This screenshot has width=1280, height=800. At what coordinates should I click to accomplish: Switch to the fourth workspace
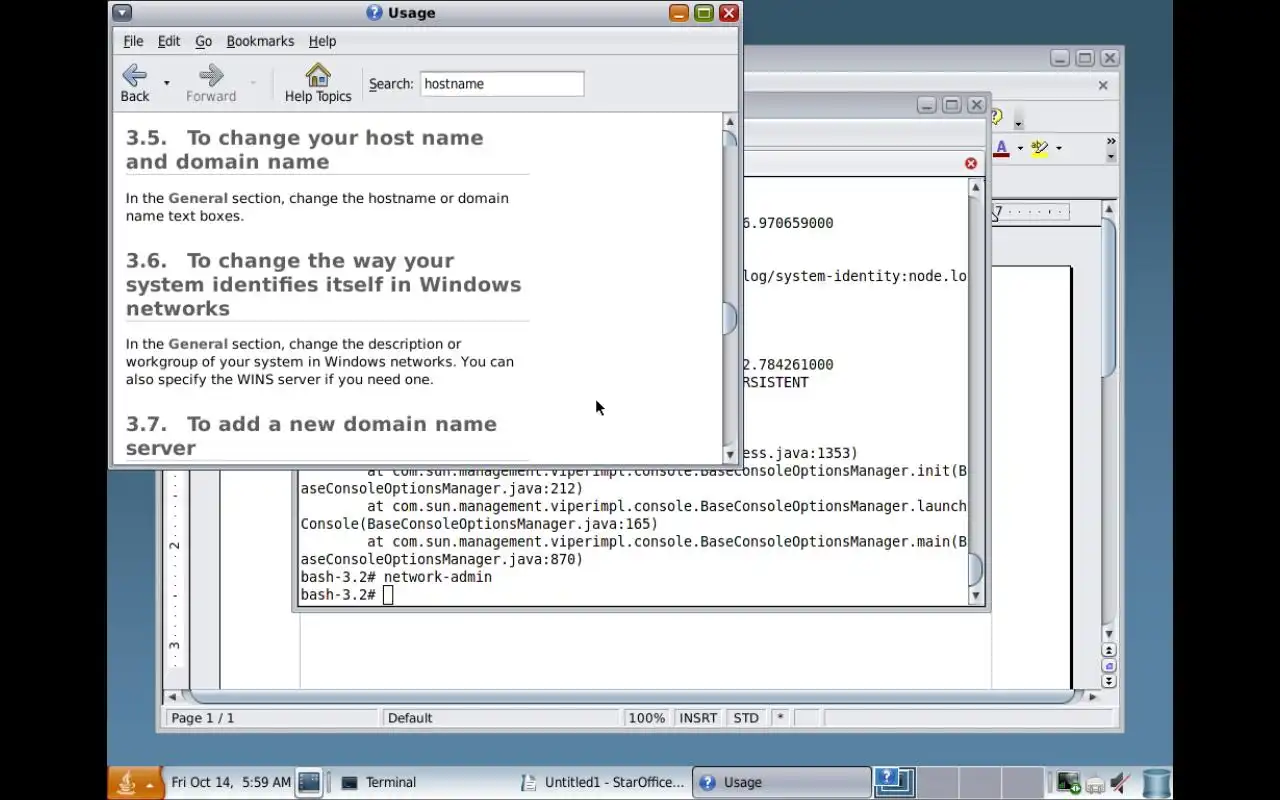tap(1021, 782)
